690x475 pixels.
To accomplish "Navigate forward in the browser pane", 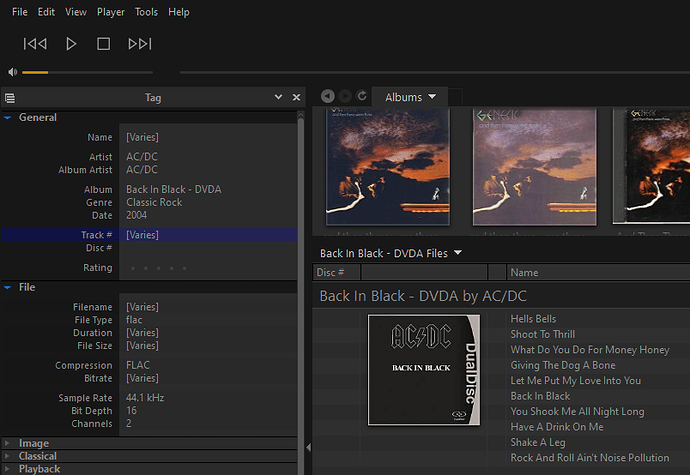I will pyautogui.click(x=345, y=96).
